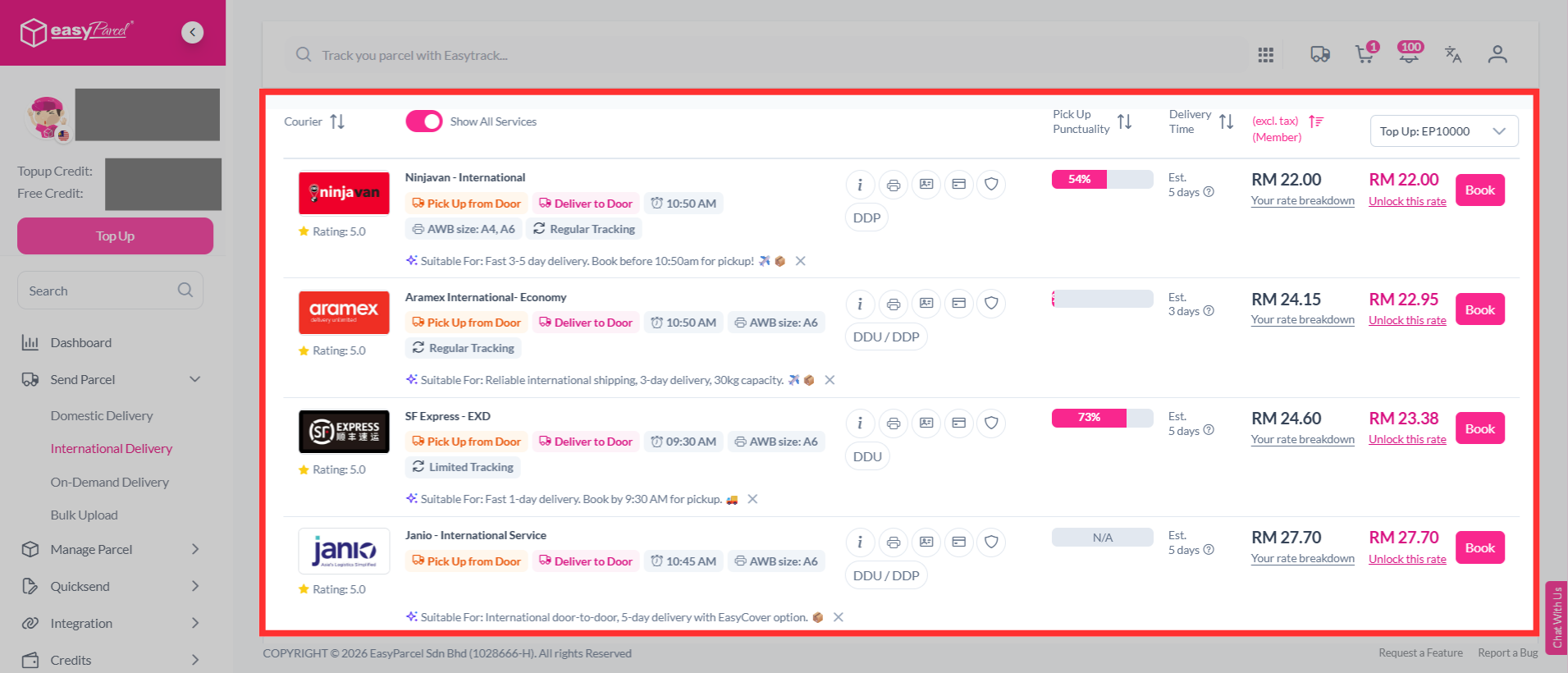Click the info icon for SF Express EXD
Image resolution: width=1568 pixels, height=673 pixels.
pyautogui.click(x=860, y=423)
